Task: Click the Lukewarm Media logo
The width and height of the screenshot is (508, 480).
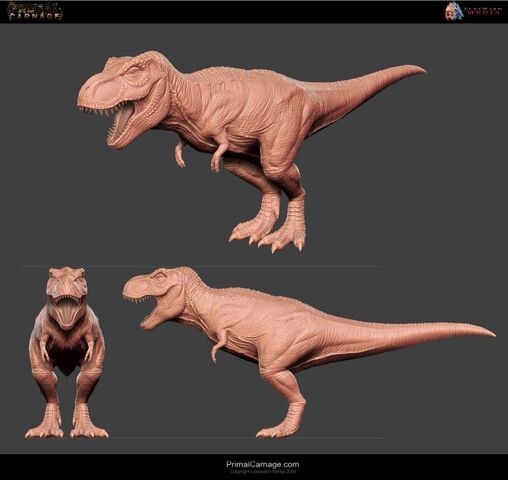Action: click(x=473, y=12)
